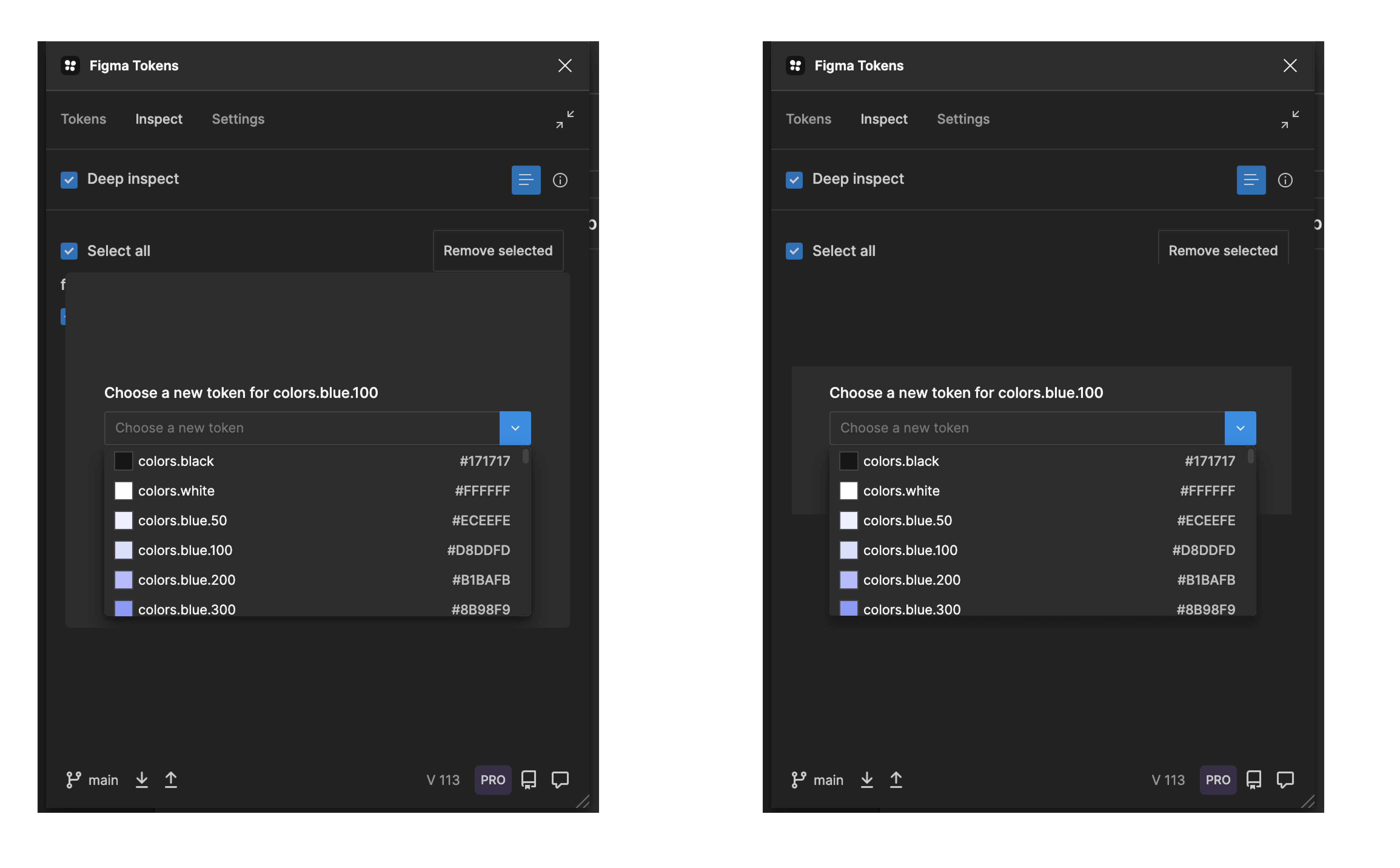Collapse token dropdown arrow in left panel
The height and width of the screenshot is (868, 1400).
515,428
